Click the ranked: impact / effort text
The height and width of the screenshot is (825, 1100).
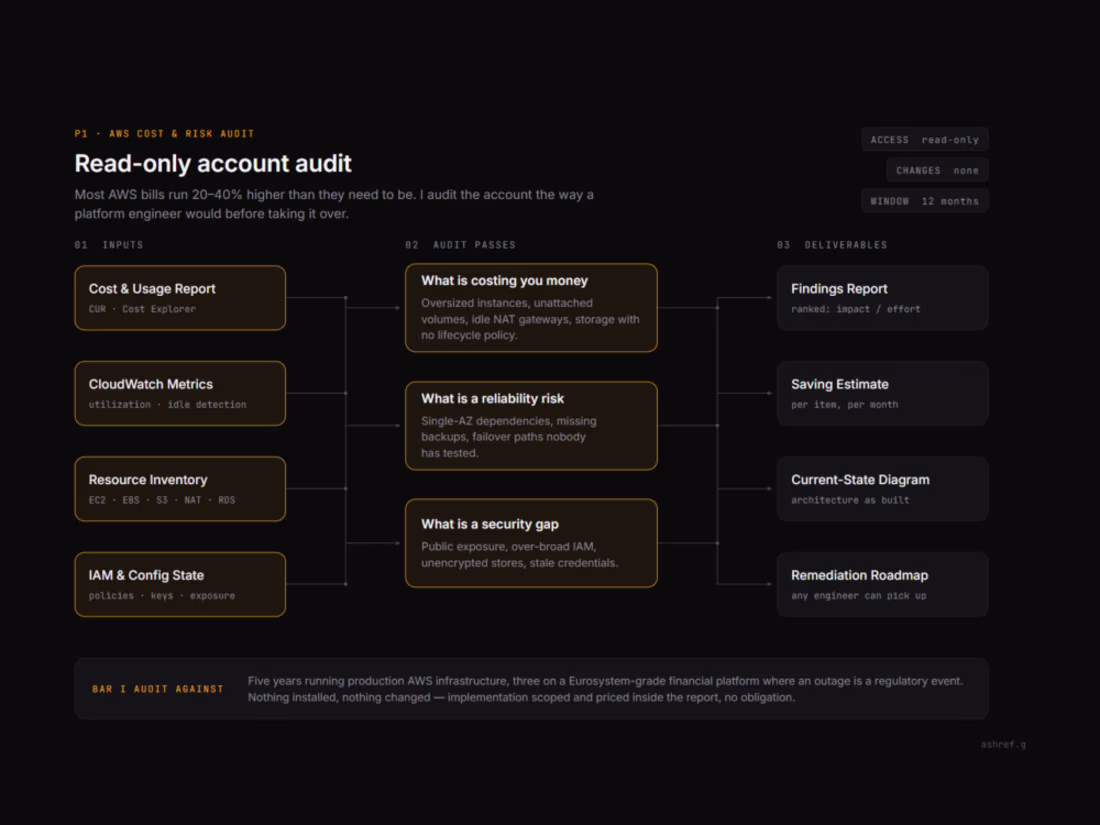855,309
